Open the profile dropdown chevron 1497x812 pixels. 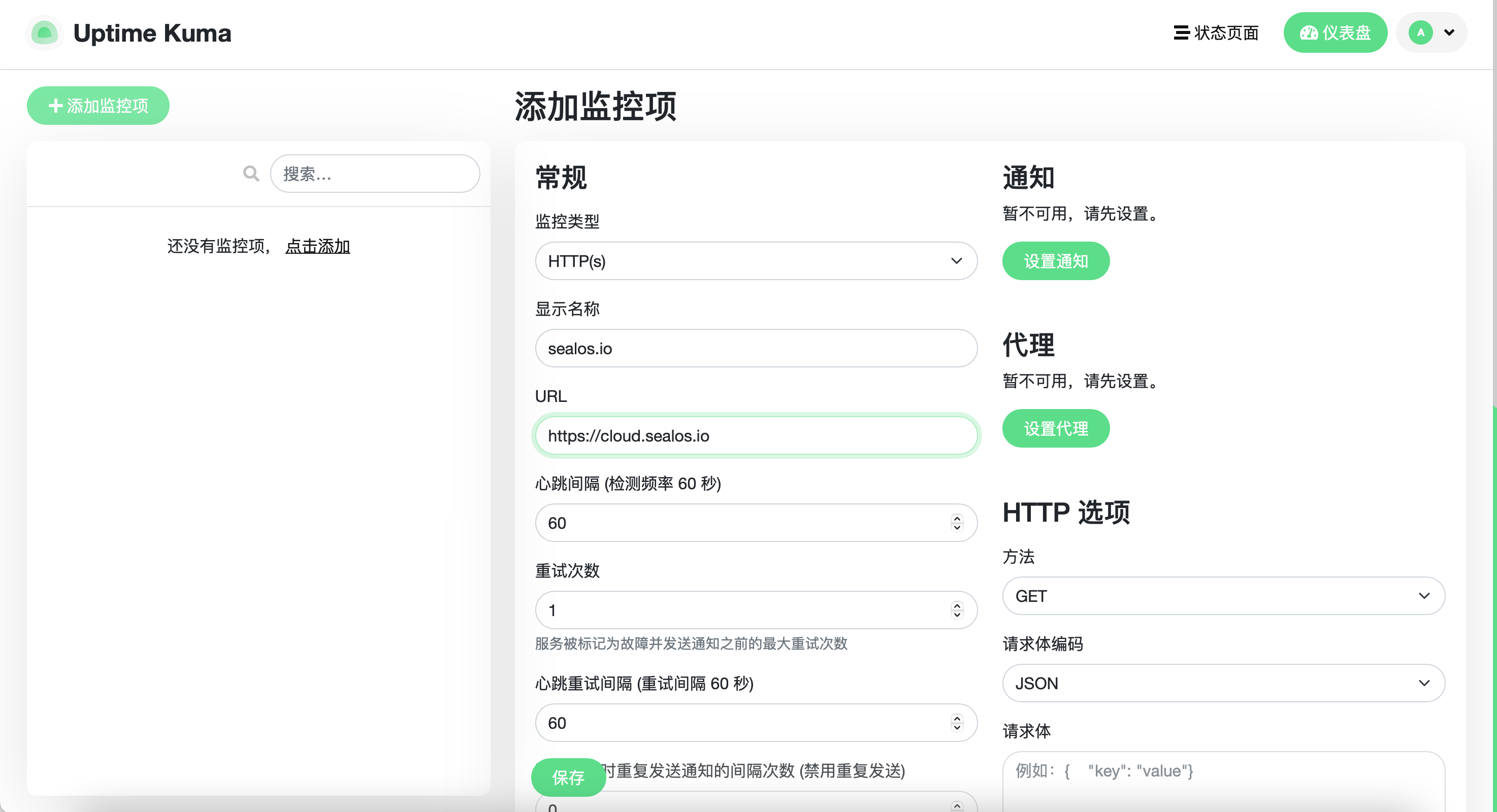(1449, 32)
